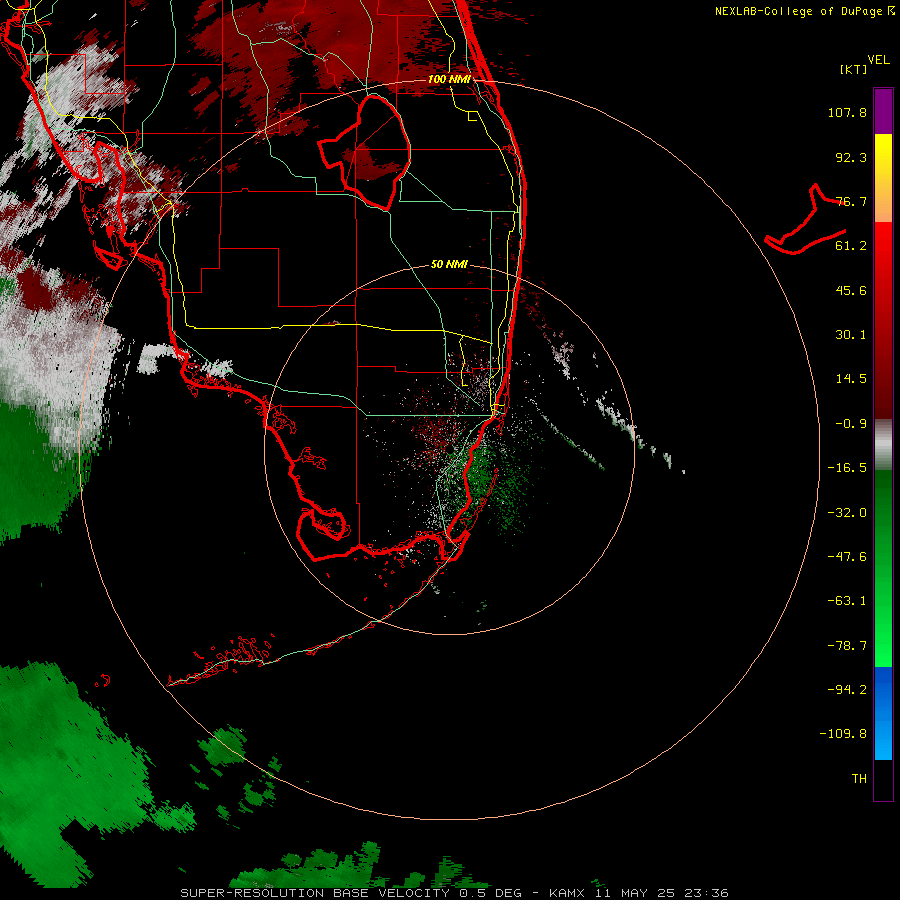The image size is (900, 900).
Task: Click the purple segment of velocity color bar
Action: [883, 111]
